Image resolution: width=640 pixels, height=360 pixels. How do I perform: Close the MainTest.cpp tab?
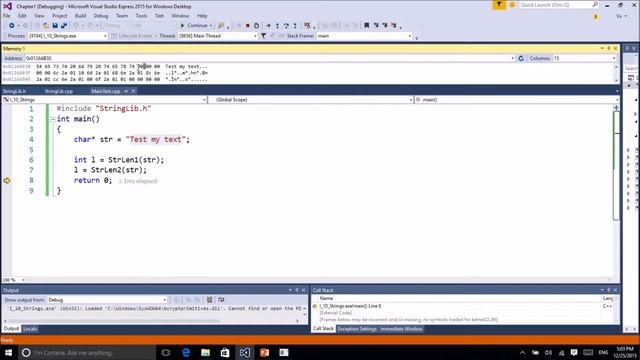click(x=133, y=91)
